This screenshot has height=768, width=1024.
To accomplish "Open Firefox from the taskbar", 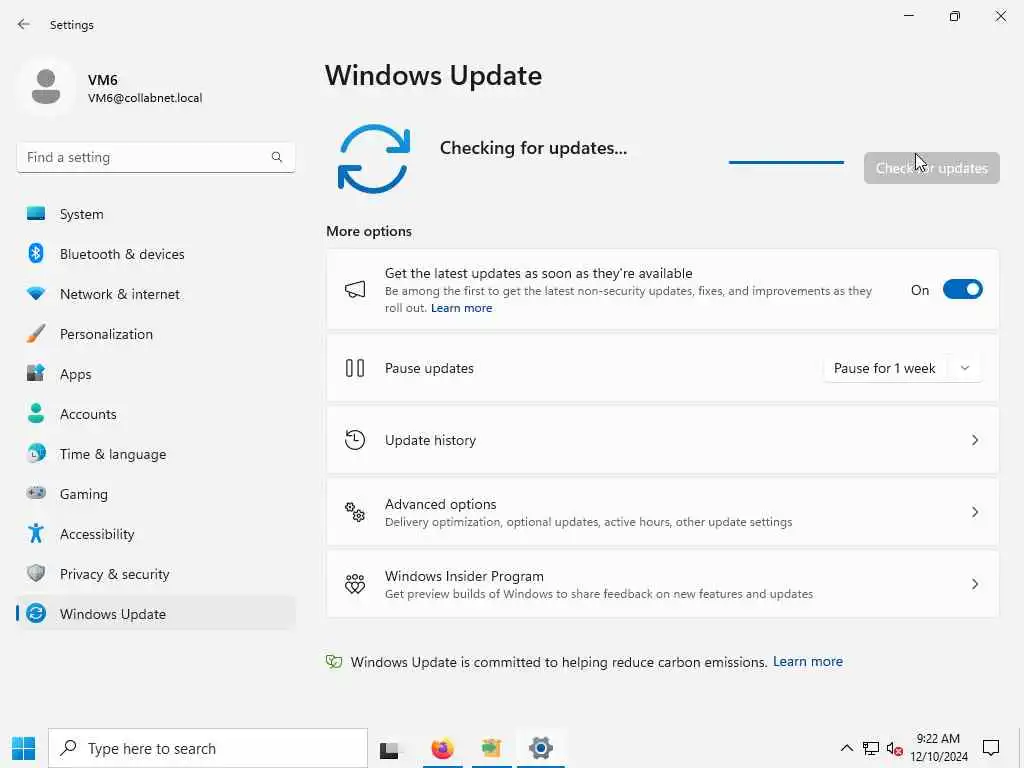I will click(x=442, y=748).
